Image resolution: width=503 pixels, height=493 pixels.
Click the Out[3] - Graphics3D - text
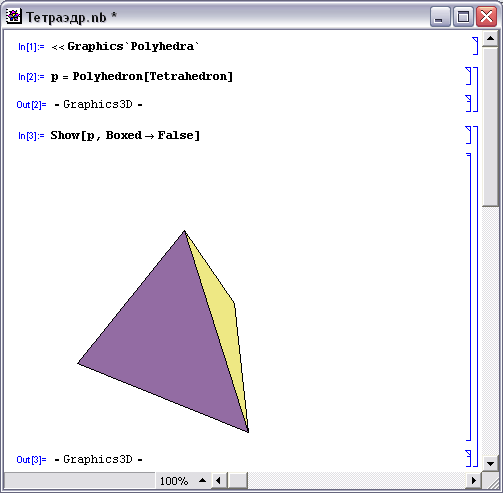(x=98, y=459)
